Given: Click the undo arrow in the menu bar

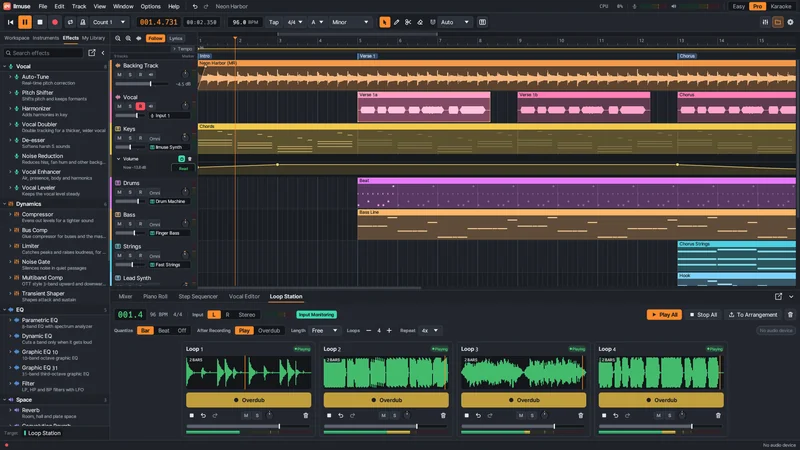Looking at the screenshot, I should [195, 7].
